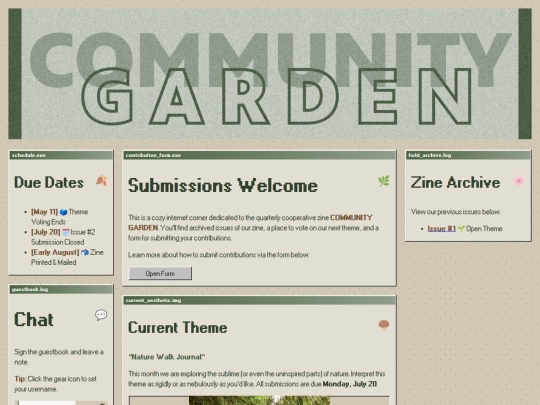This screenshot has width=540, height=405.
Task: Select the guestbook.log title bar
Action: coord(61,289)
